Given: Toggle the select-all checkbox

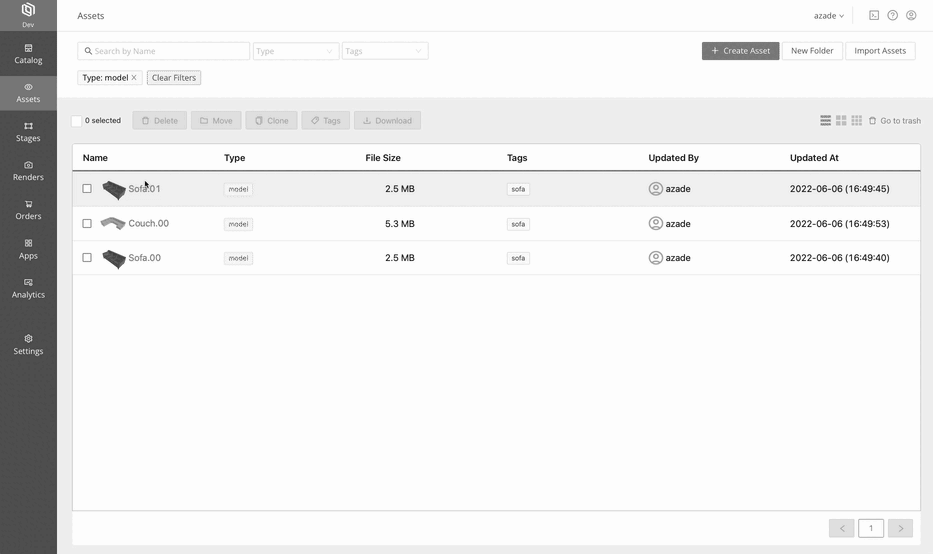Looking at the screenshot, I should pos(77,121).
